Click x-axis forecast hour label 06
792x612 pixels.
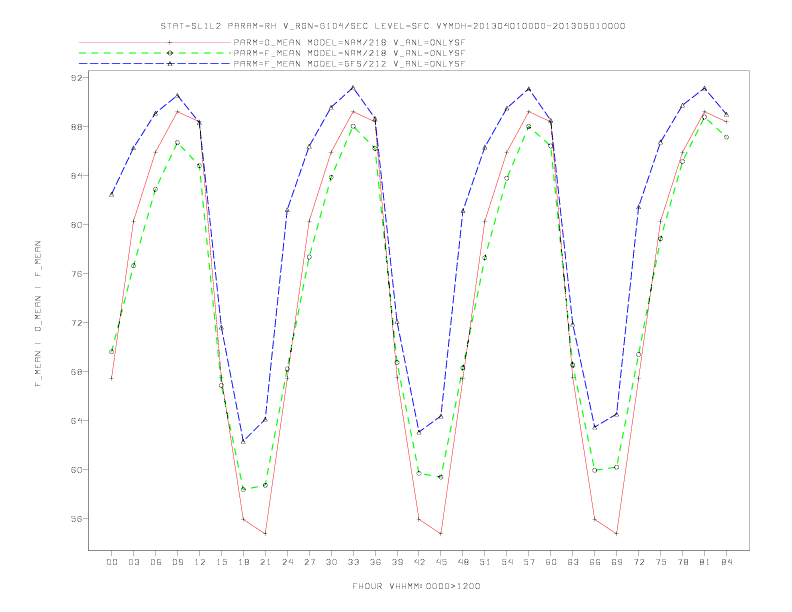156,562
